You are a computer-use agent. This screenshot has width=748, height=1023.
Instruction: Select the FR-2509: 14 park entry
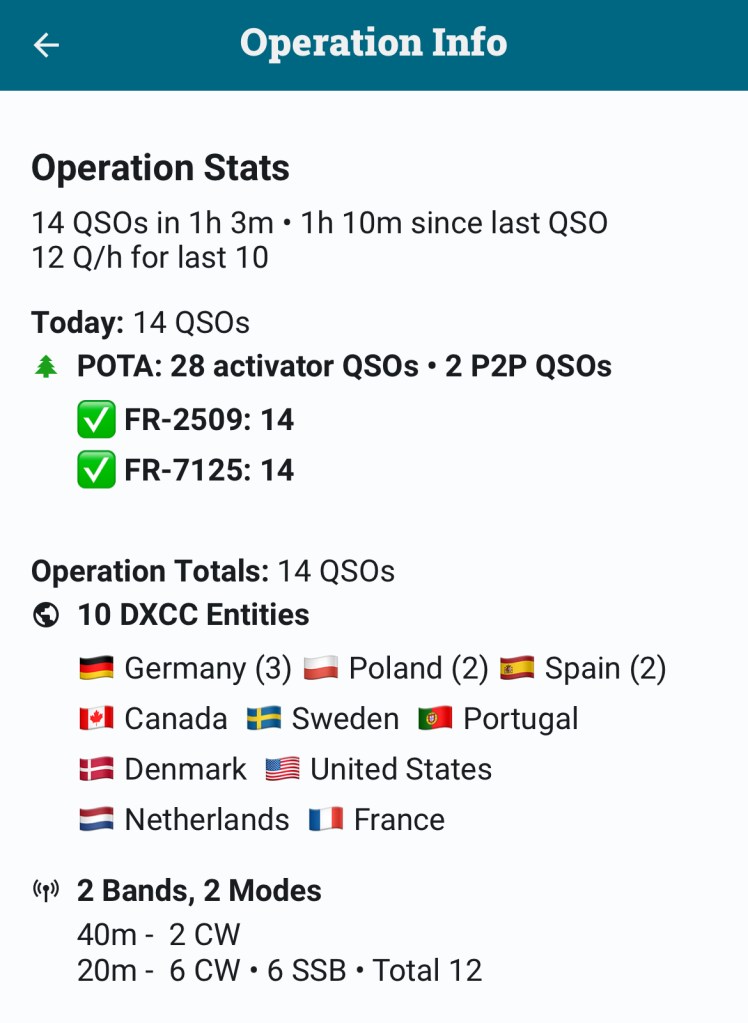point(209,420)
